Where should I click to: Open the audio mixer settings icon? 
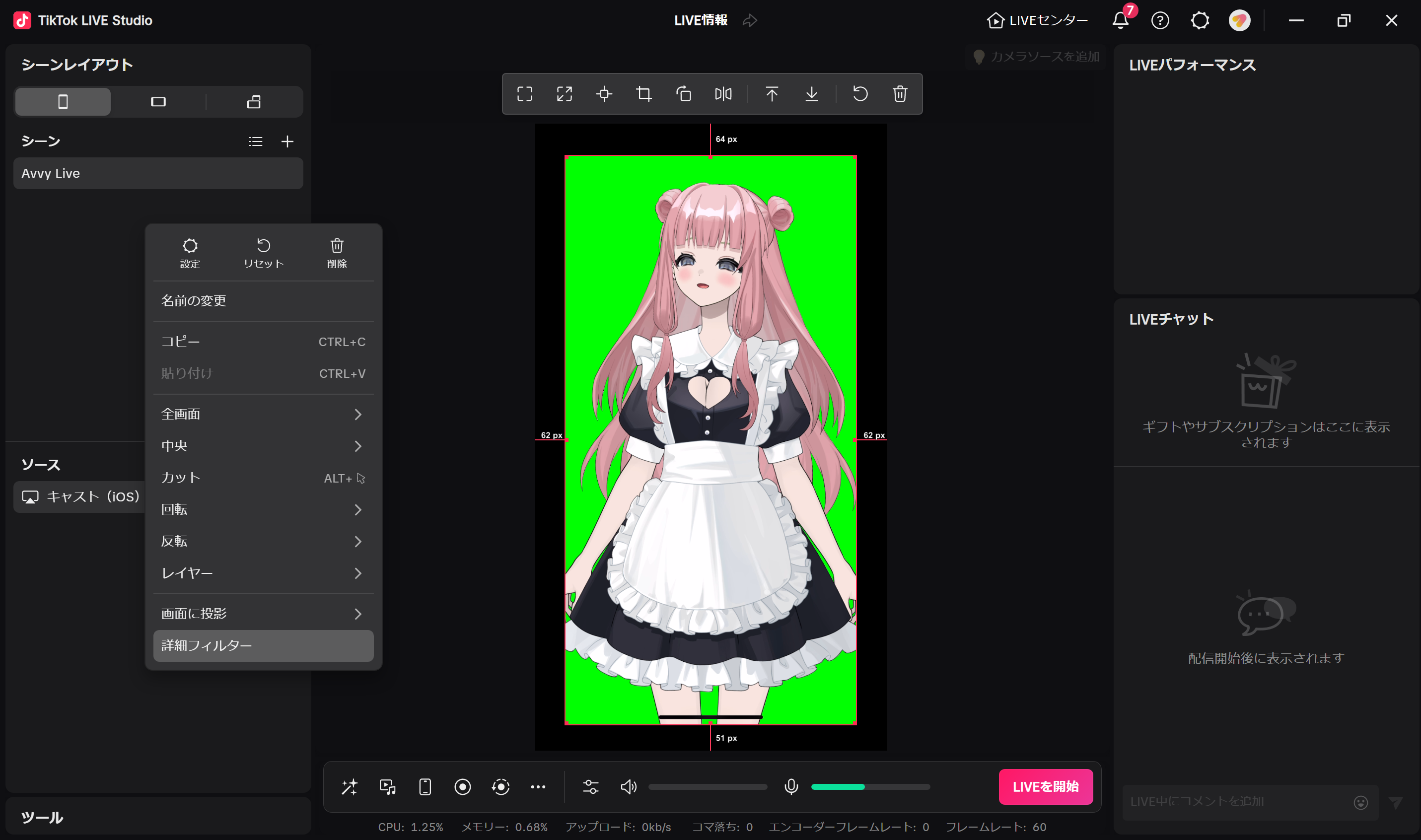click(x=591, y=787)
